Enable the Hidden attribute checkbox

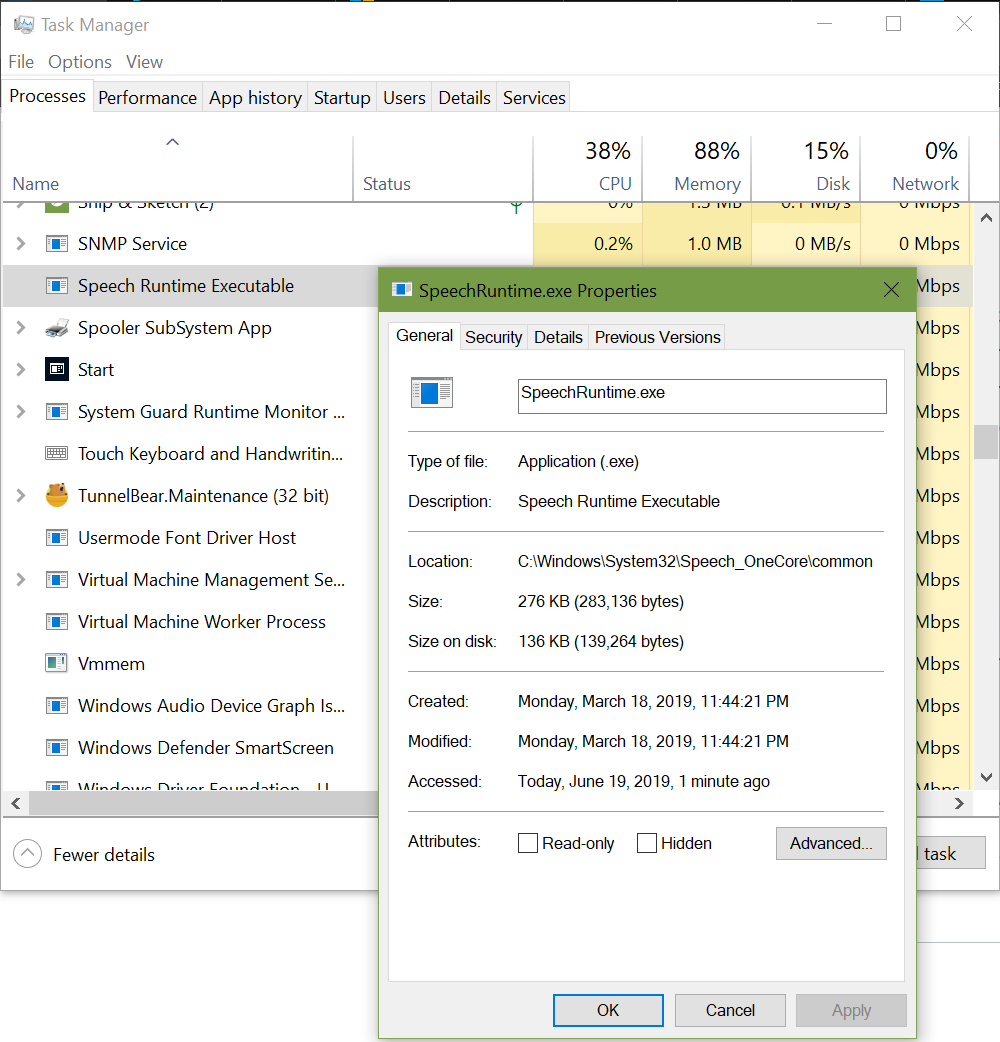click(646, 843)
